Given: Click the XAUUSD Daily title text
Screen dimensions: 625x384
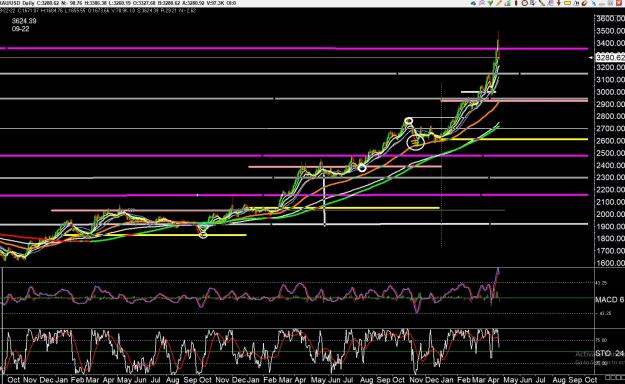Looking at the screenshot, I should click(x=18, y=3).
